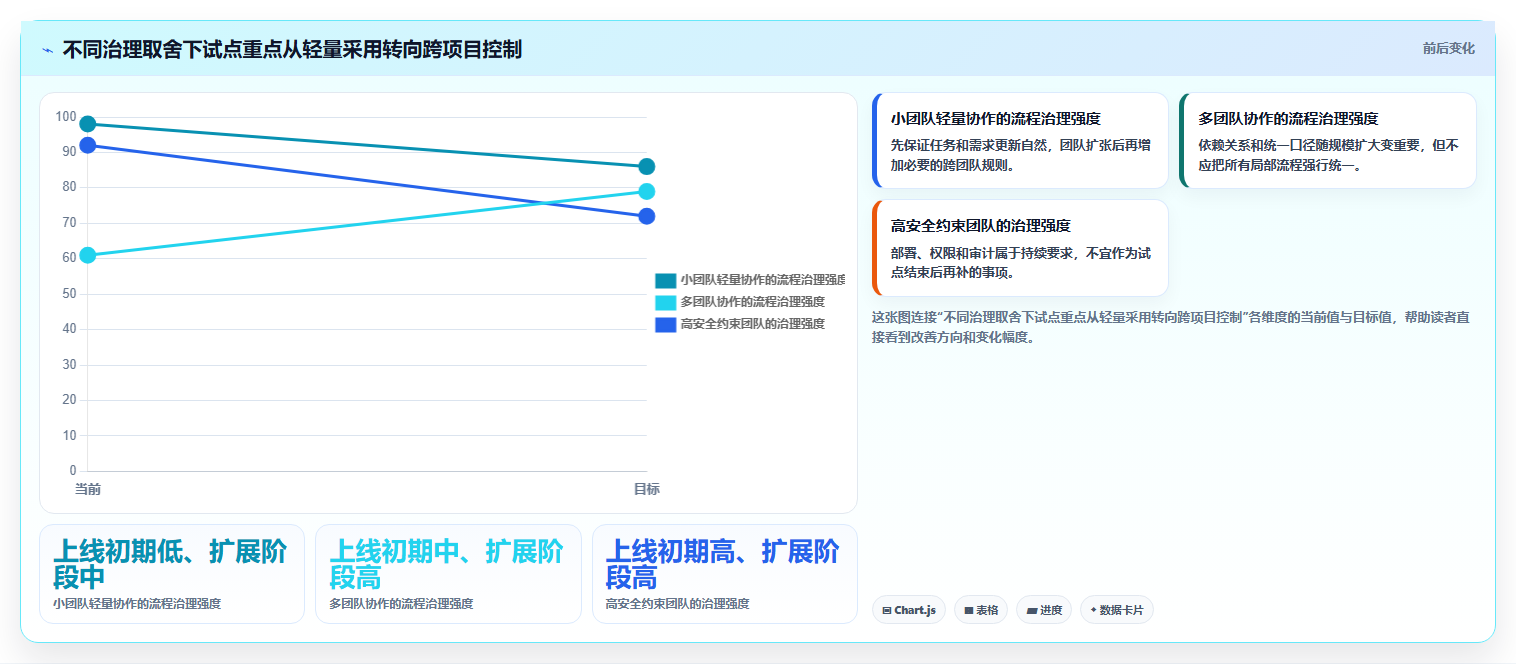This screenshot has width=1516, height=664.
Task: Click the page title 不同治理取舍下试点重点
Action: 292,49
